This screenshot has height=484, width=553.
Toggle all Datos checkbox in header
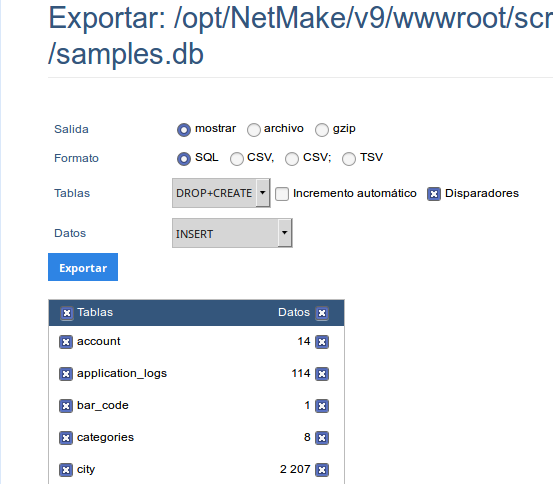[322, 313]
